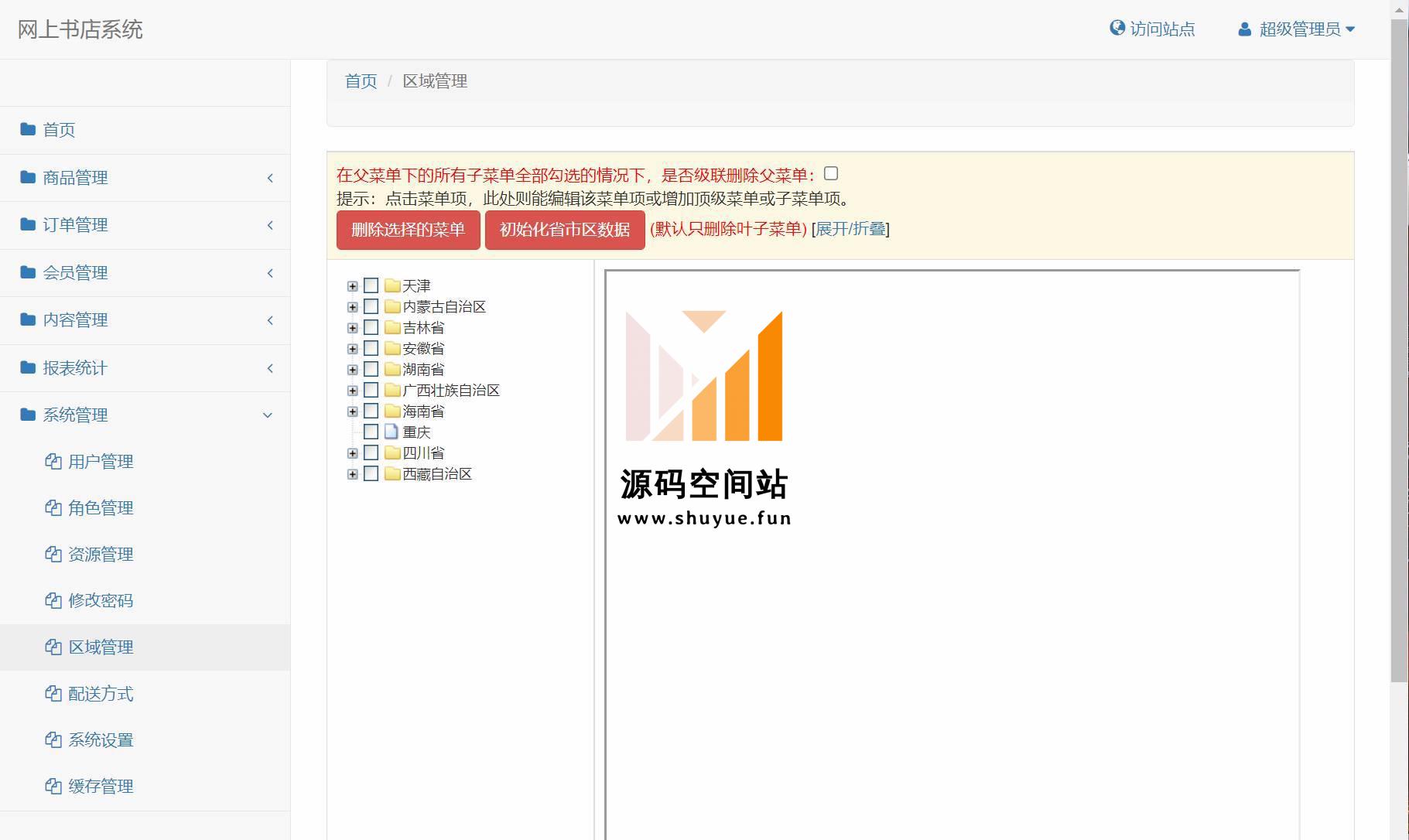The height and width of the screenshot is (840, 1409).
Task: Expand the 西藏自治区 tree node
Action: pyautogui.click(x=353, y=474)
